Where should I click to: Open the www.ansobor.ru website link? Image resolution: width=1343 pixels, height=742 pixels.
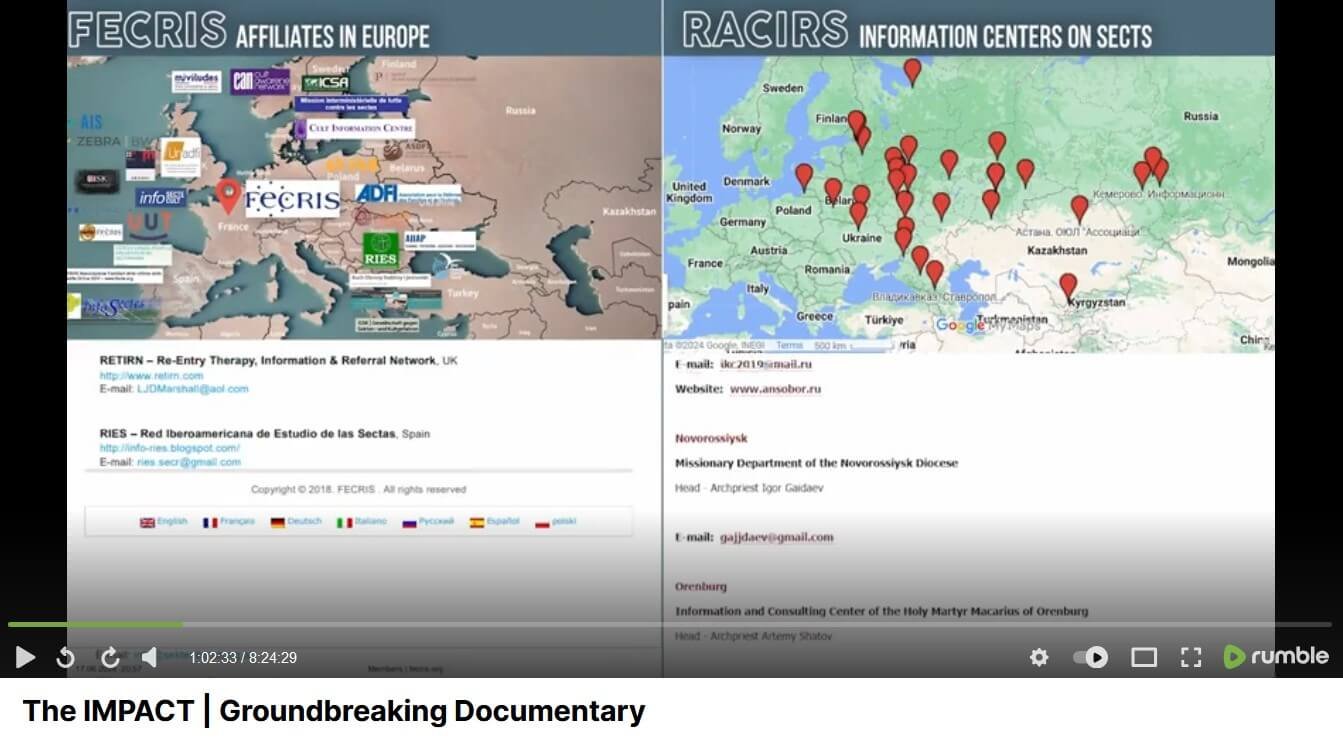tap(775, 389)
